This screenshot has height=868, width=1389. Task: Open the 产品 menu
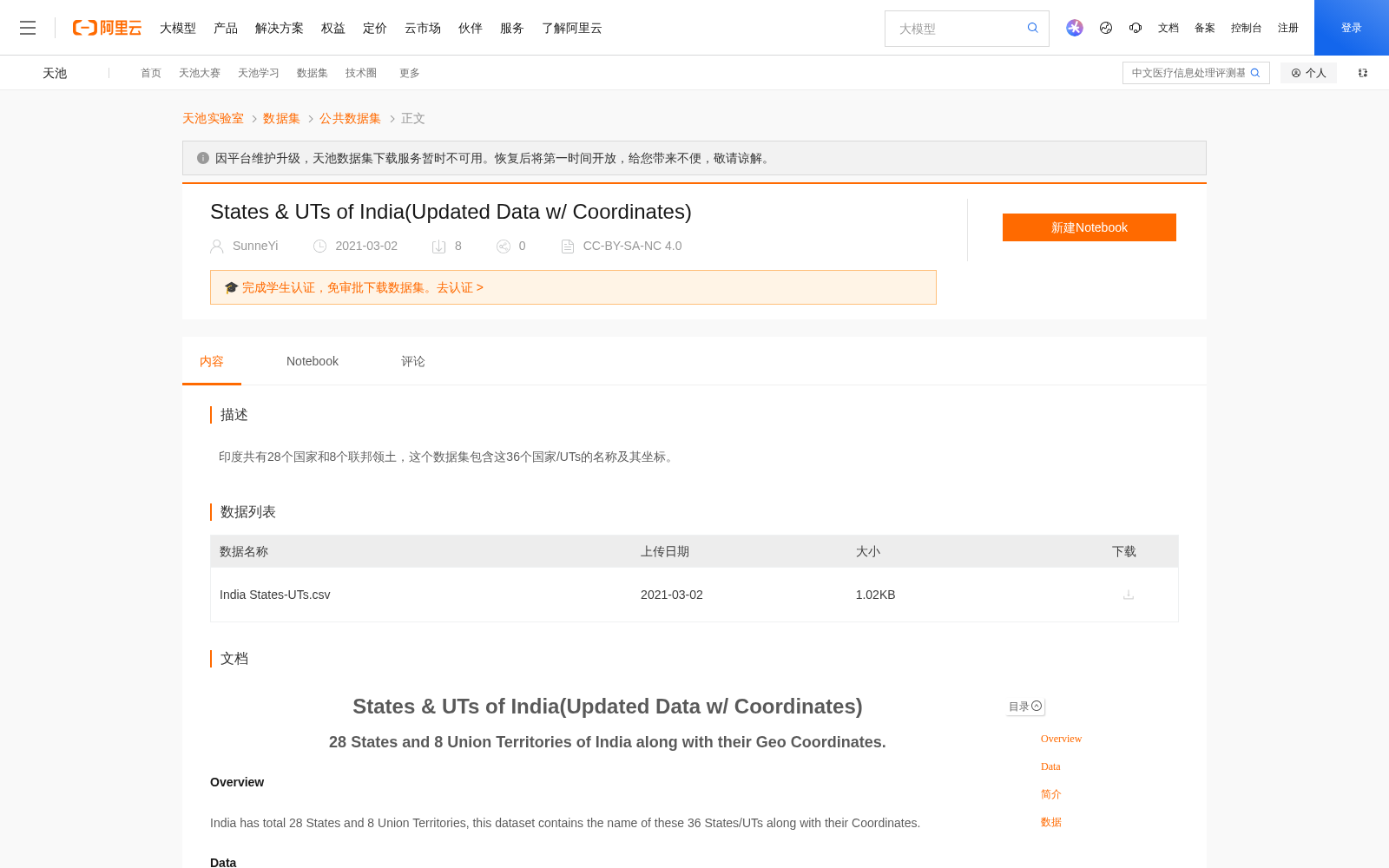[x=226, y=28]
